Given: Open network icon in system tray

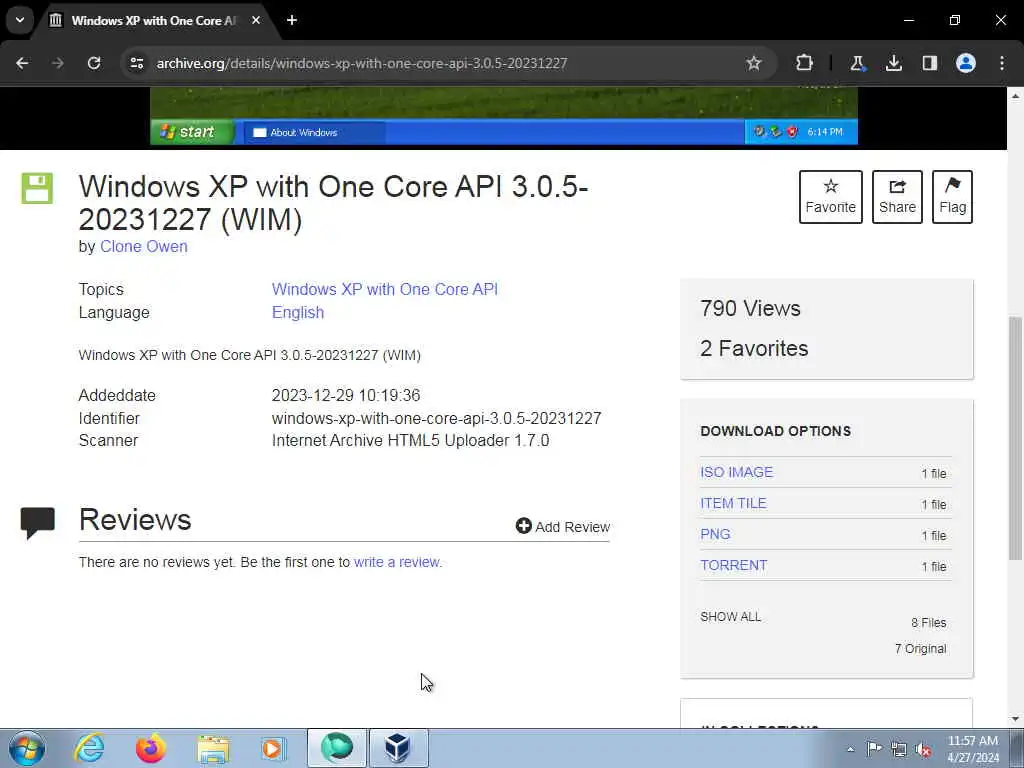Looking at the screenshot, I should tap(899, 749).
